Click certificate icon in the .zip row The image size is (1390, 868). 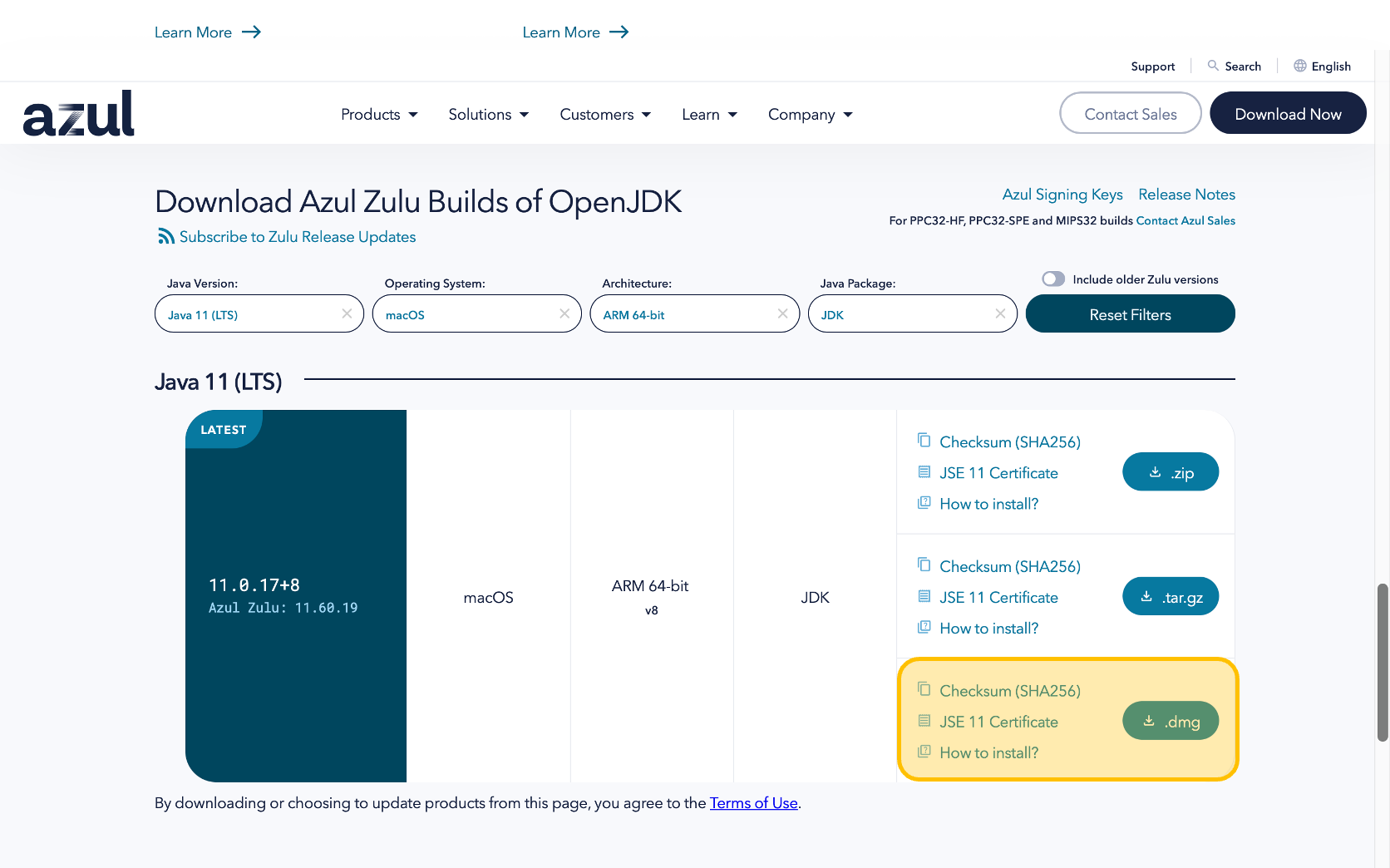[x=924, y=471]
